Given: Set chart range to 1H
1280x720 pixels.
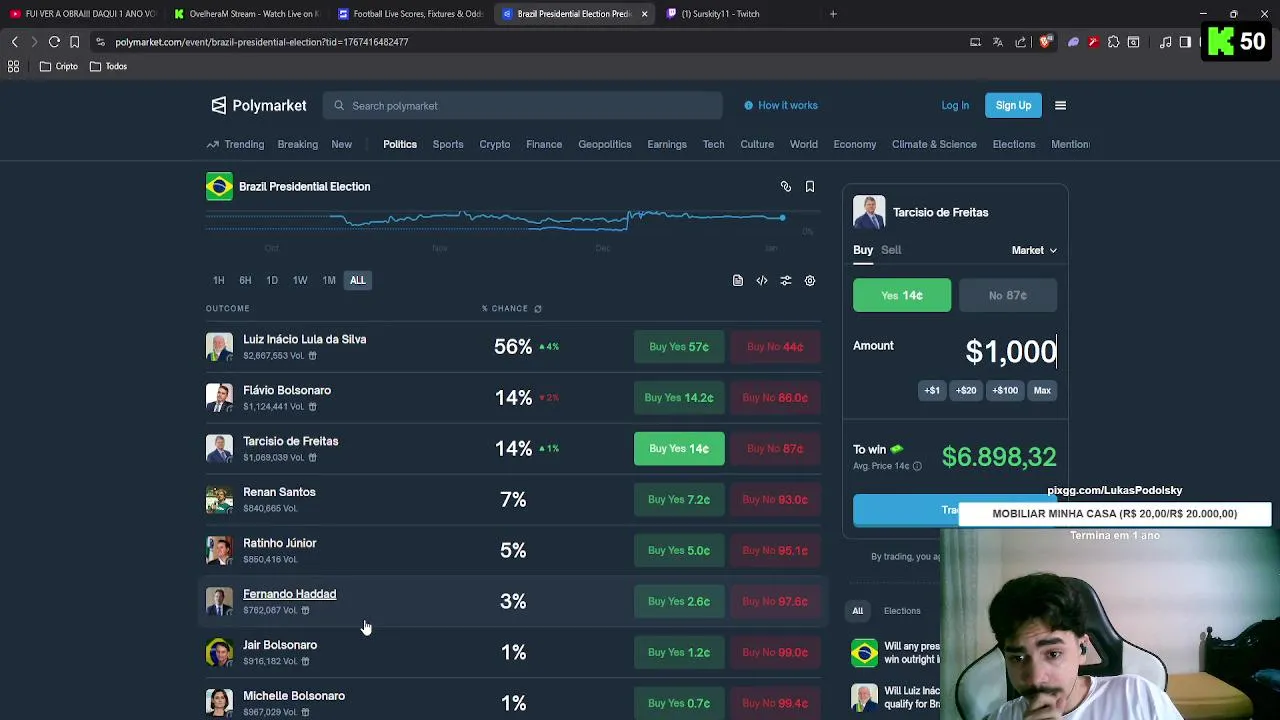Looking at the screenshot, I should (x=218, y=281).
